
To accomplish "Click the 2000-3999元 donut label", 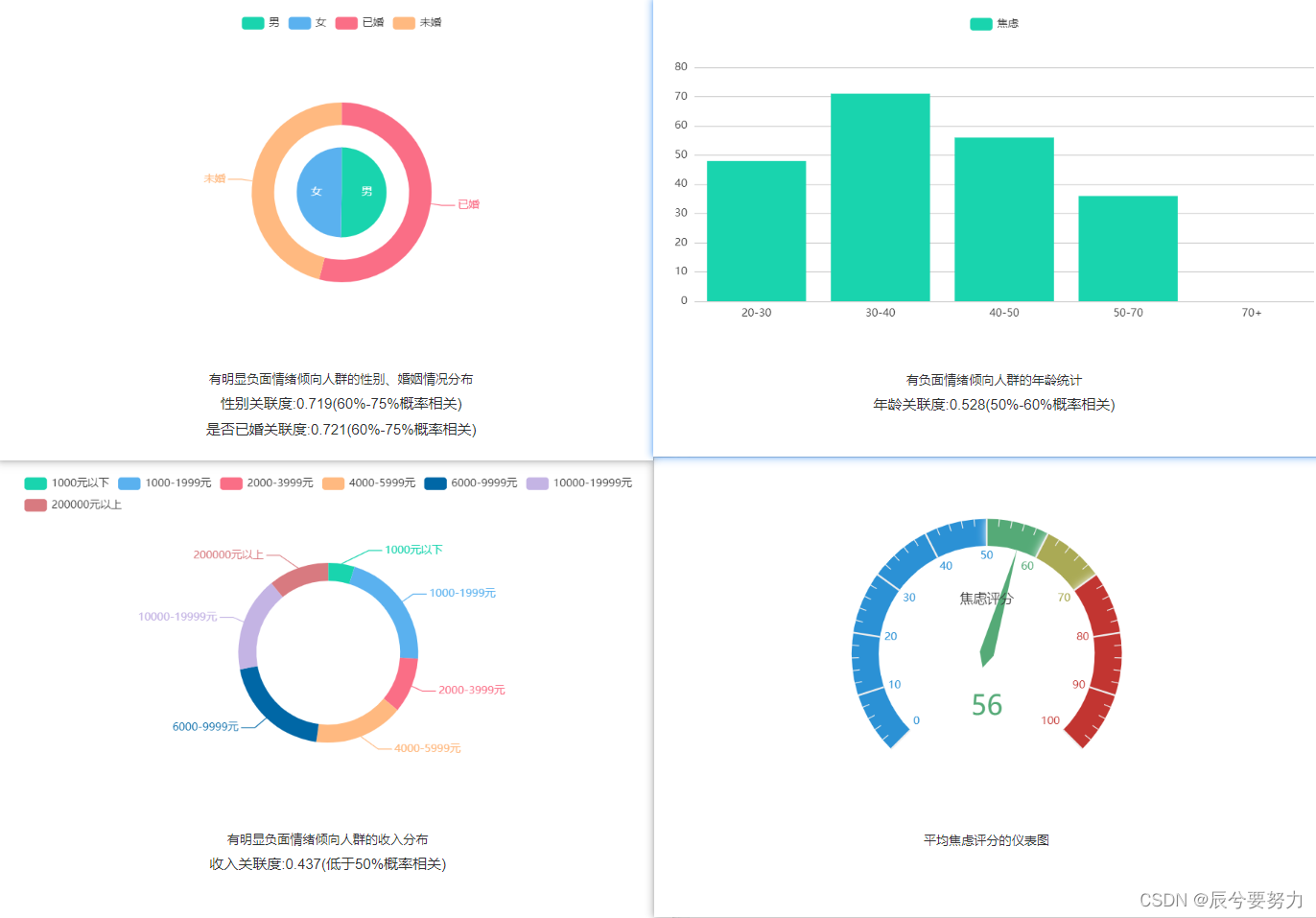I will tap(472, 690).
